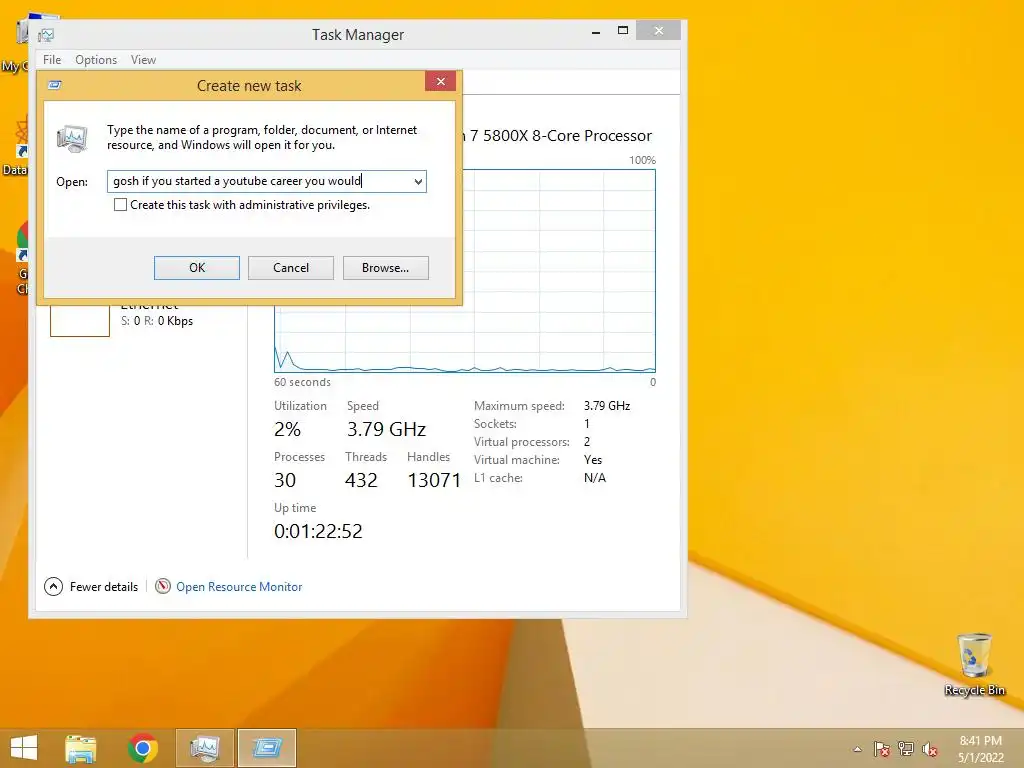This screenshot has height=768, width=1024.
Task: Select Task Manager taskbar button
Action: click(x=205, y=748)
